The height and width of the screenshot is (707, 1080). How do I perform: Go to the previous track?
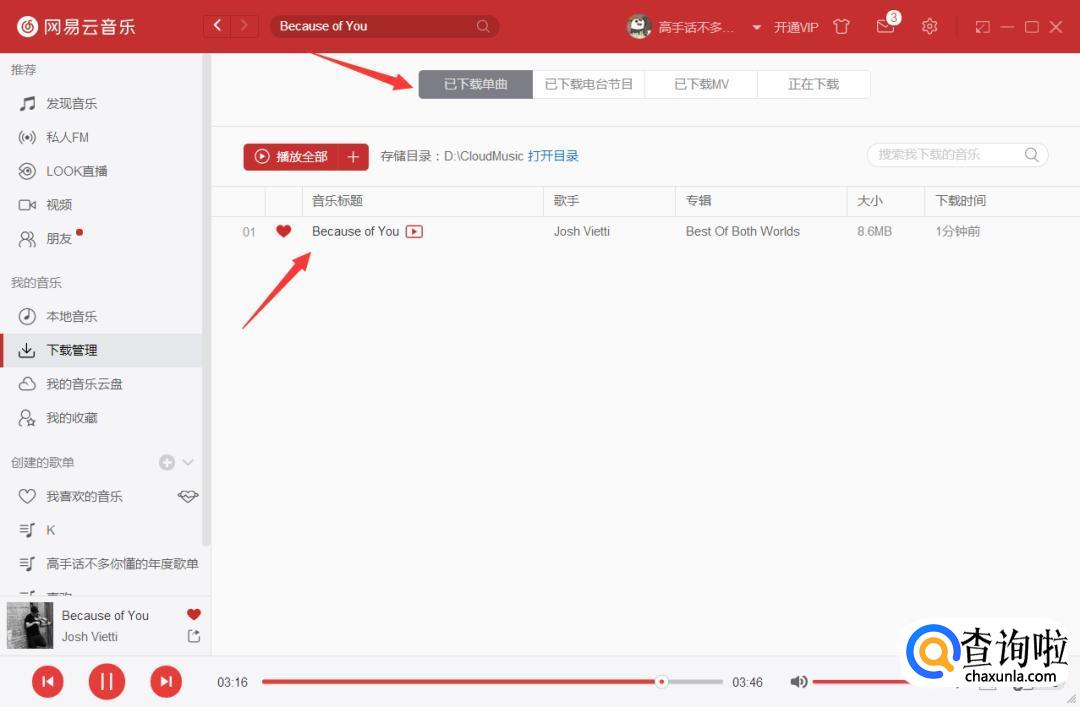pyautogui.click(x=47, y=682)
